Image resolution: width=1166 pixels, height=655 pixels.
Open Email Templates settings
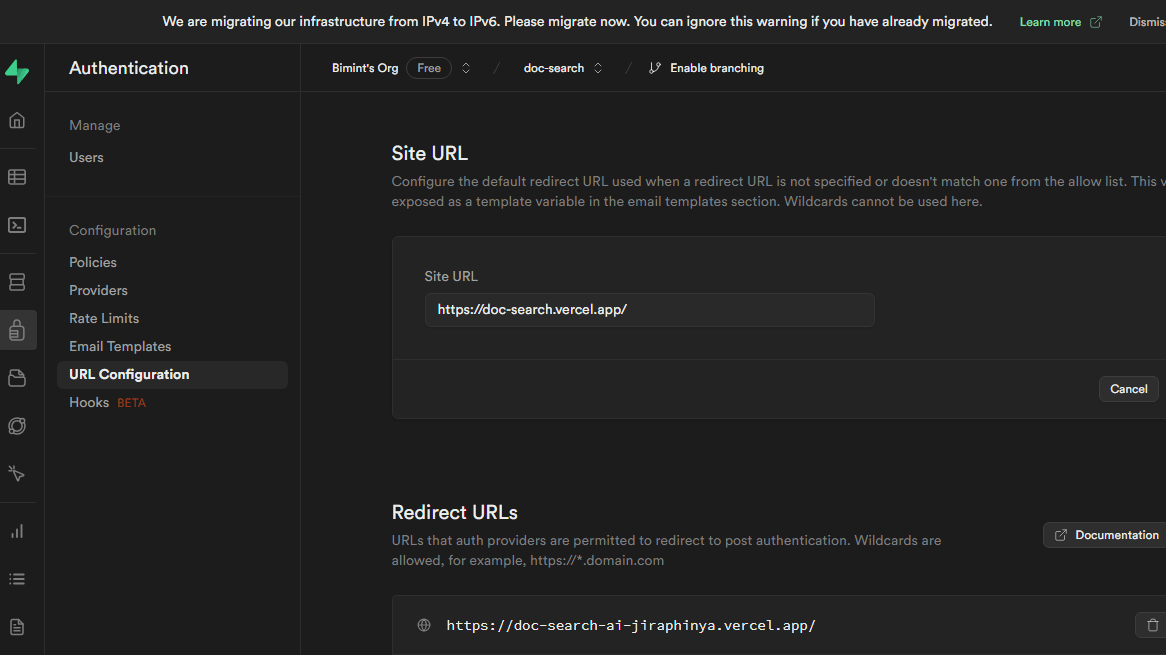pyautogui.click(x=120, y=346)
